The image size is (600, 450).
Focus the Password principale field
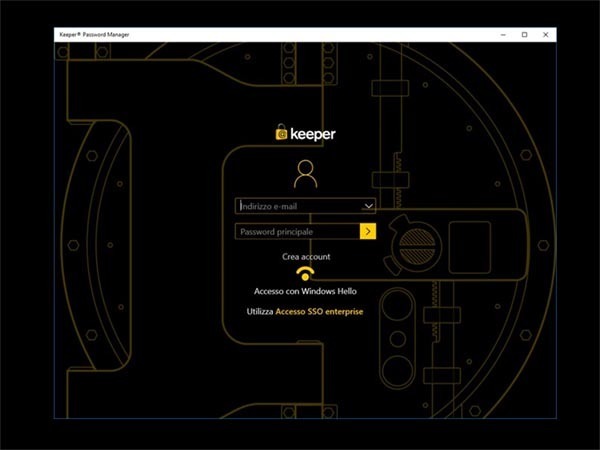pyautogui.click(x=297, y=232)
